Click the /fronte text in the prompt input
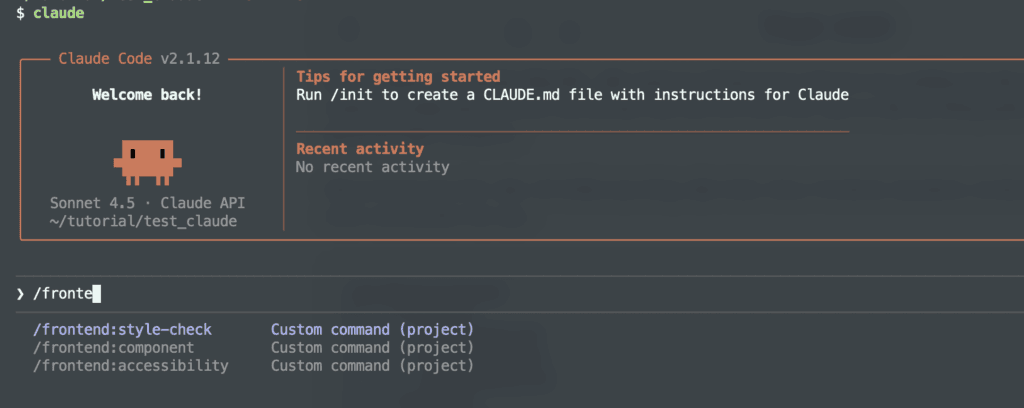The width and height of the screenshot is (1024, 408). 62,294
